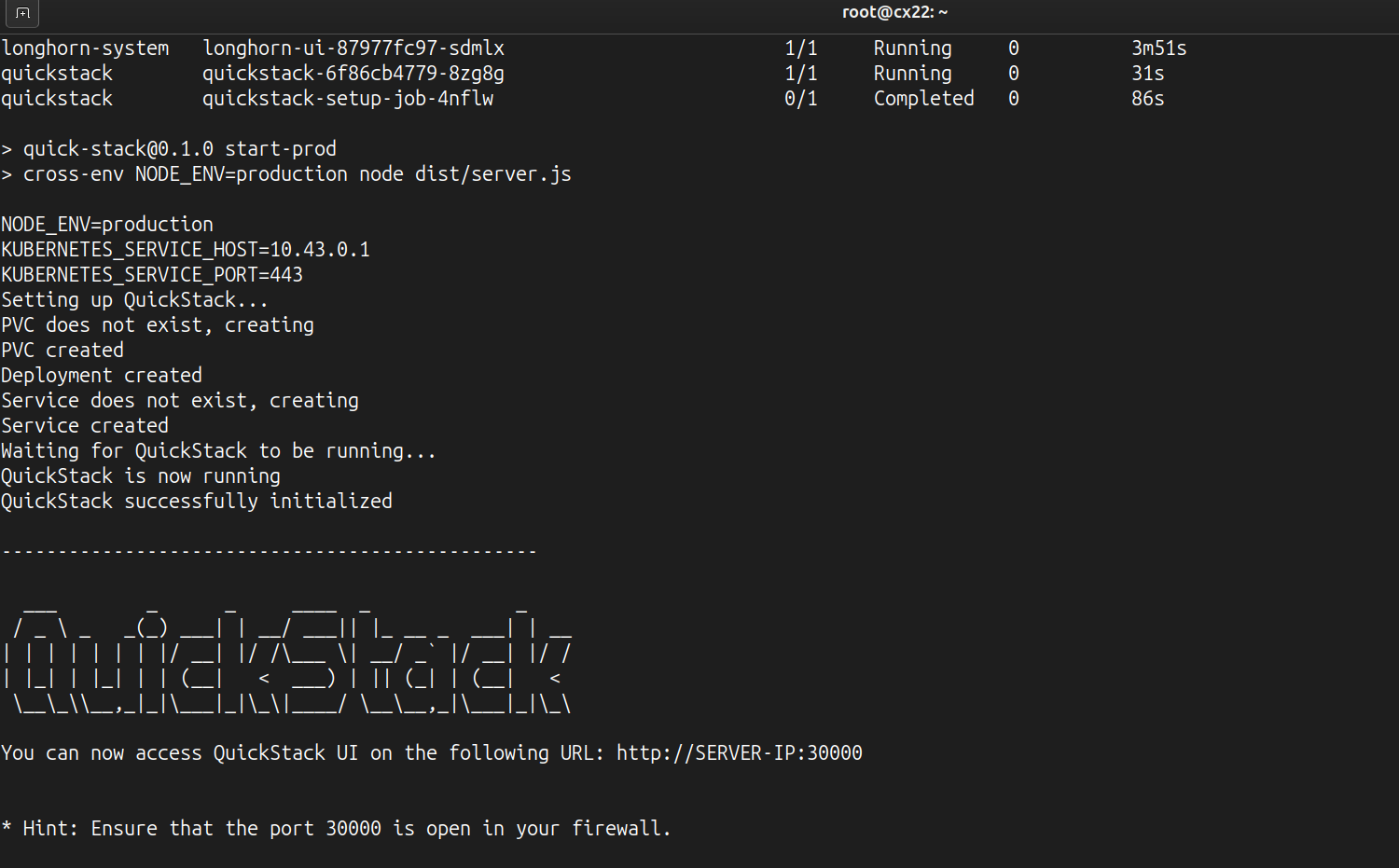The image size is (1399, 868).
Task: Click the age value 31s
Action: coord(1147,74)
